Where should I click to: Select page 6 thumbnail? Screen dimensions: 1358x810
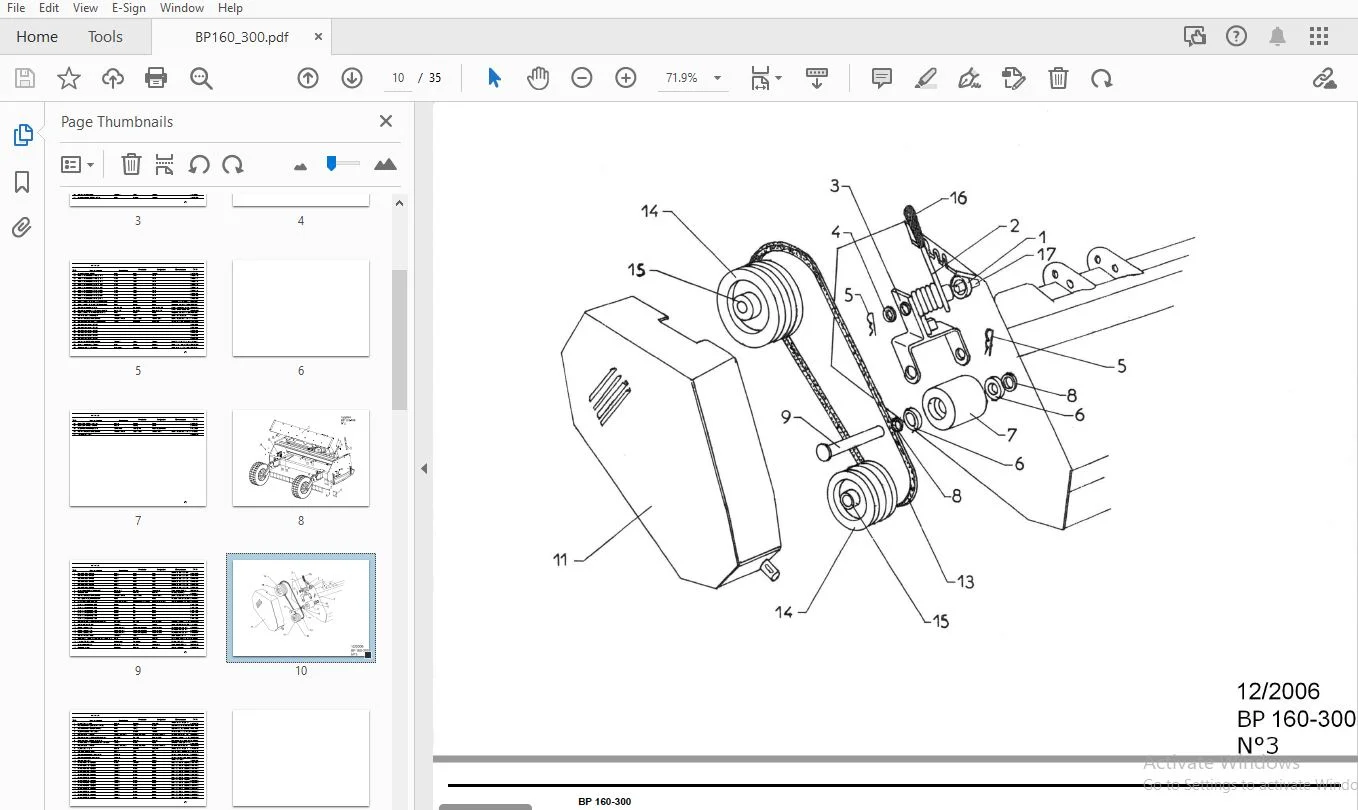(301, 308)
